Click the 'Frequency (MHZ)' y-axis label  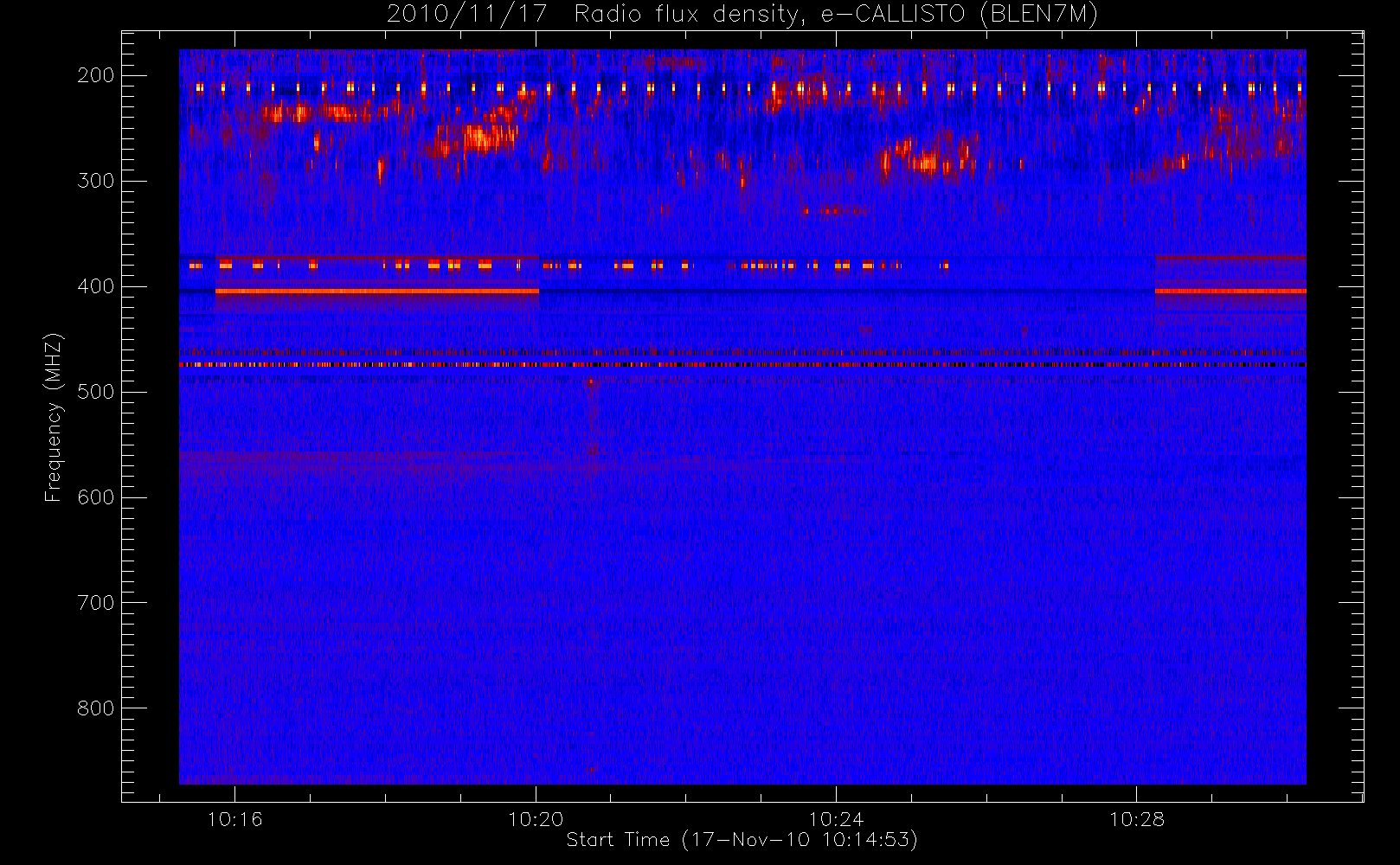point(54,417)
